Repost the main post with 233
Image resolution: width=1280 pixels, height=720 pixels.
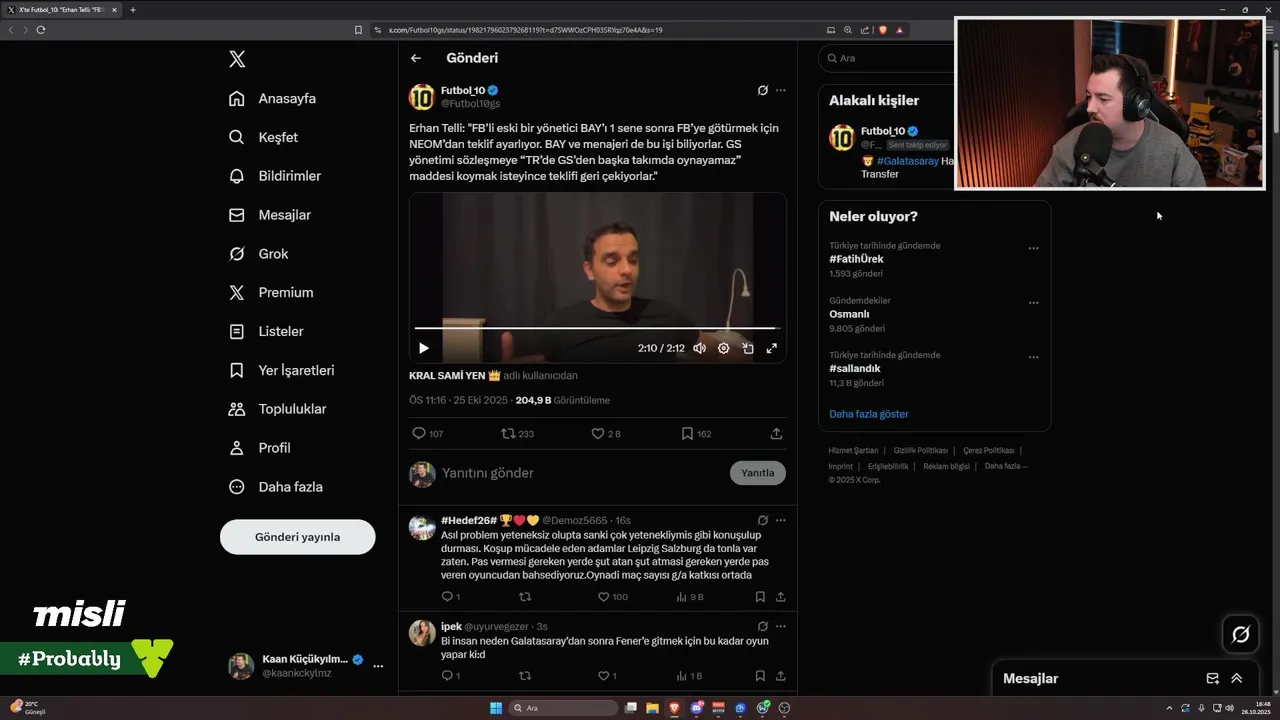518,434
